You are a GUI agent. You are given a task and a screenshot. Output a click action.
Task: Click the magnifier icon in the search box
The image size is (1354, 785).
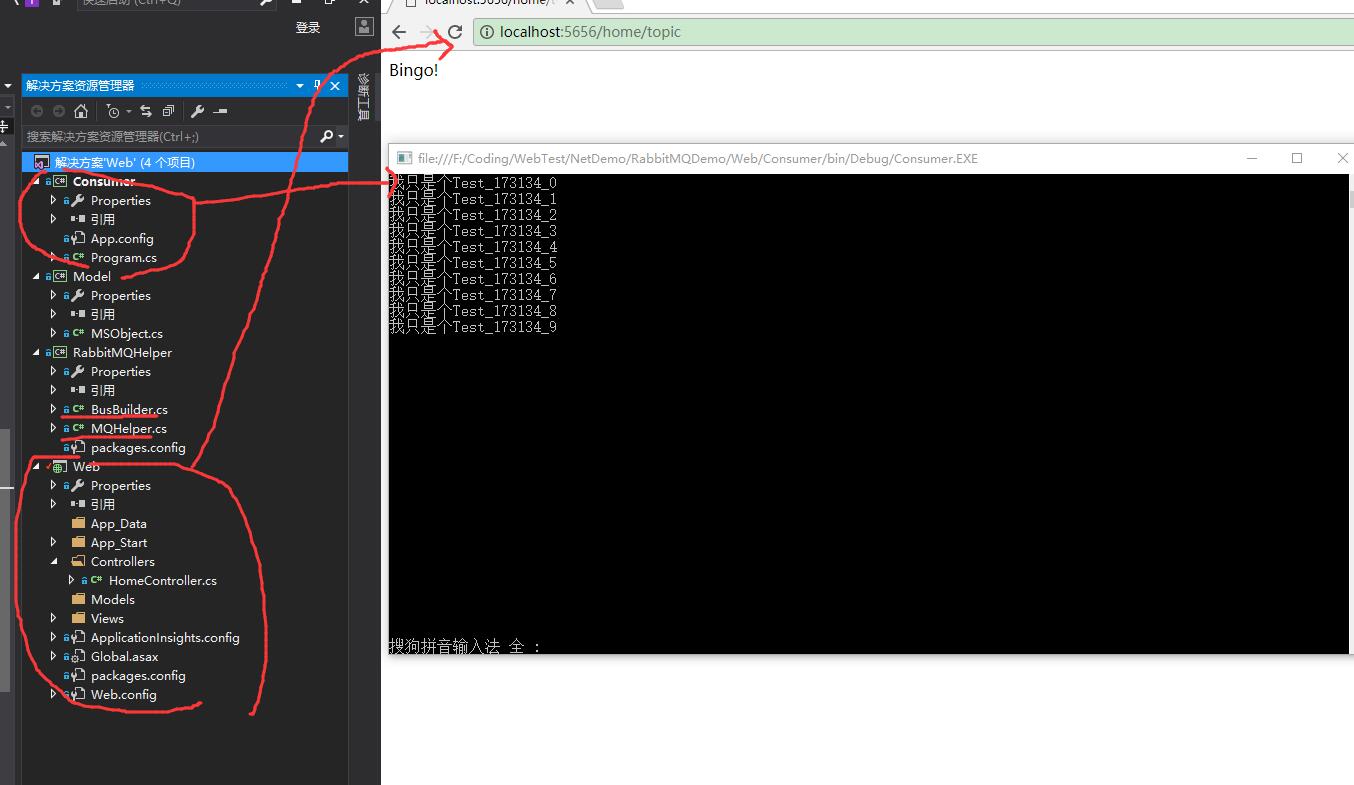[327, 136]
